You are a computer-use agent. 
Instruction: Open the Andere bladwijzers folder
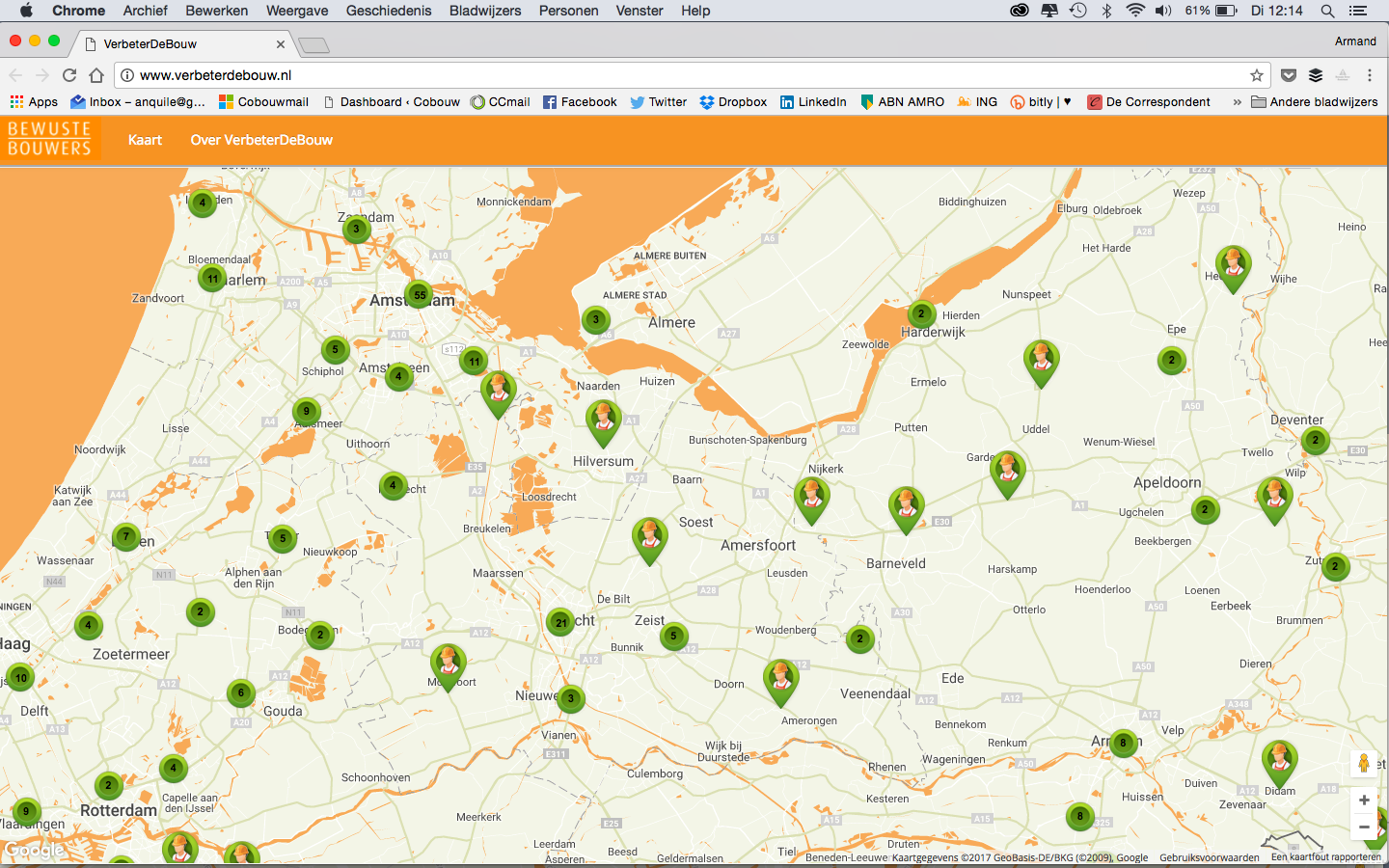(x=1314, y=102)
